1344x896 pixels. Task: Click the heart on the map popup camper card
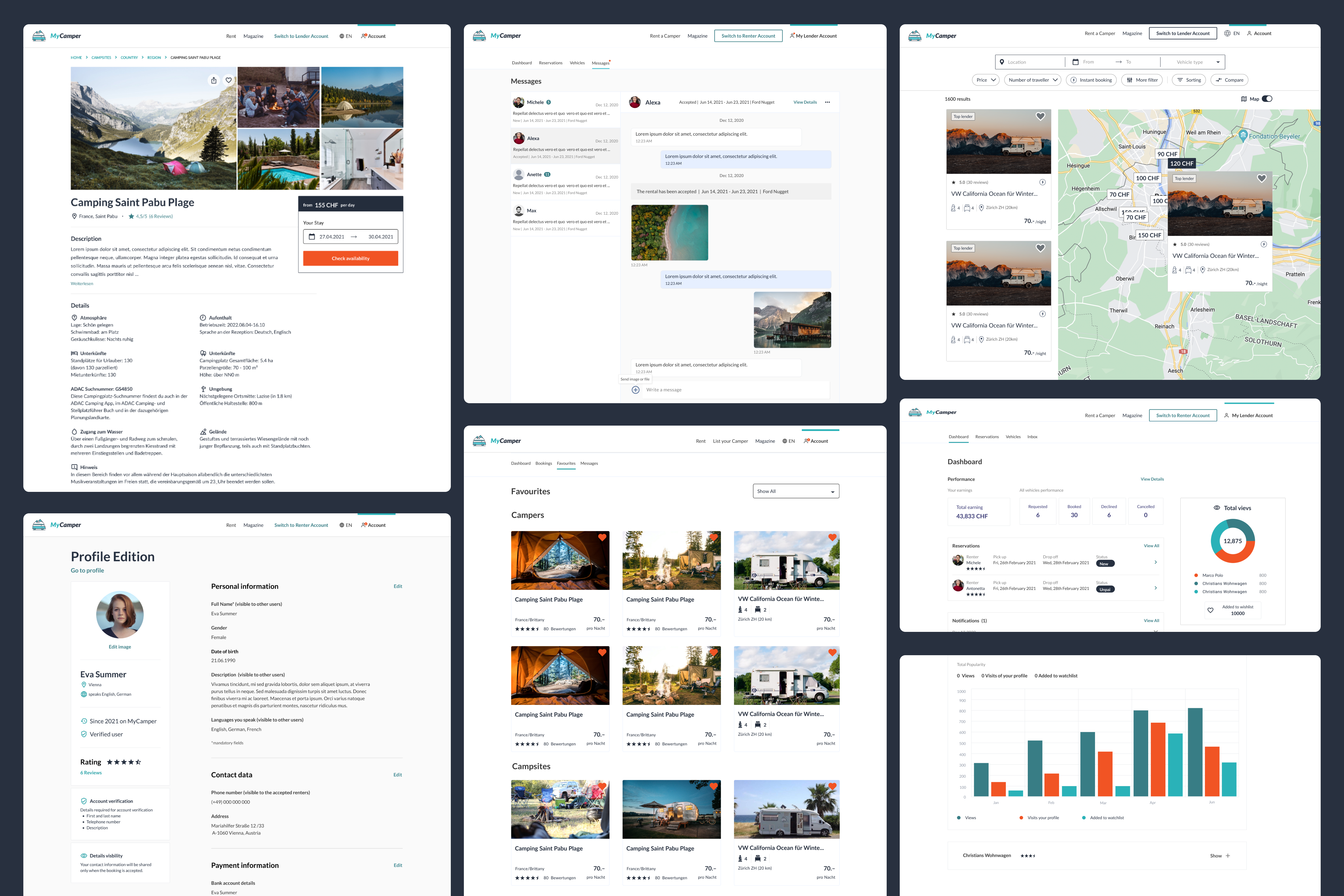[x=1262, y=178]
